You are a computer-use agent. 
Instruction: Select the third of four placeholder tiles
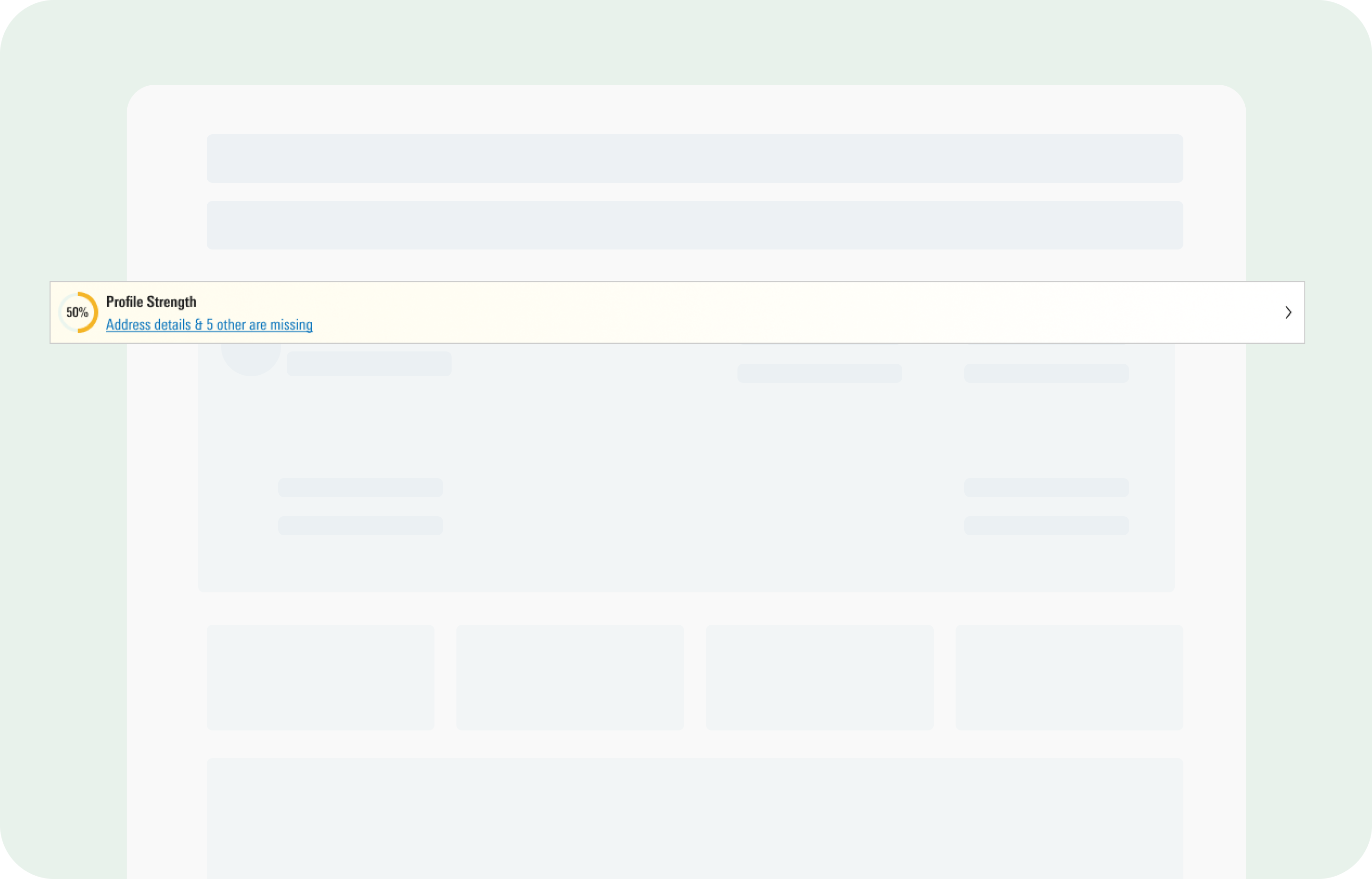819,677
